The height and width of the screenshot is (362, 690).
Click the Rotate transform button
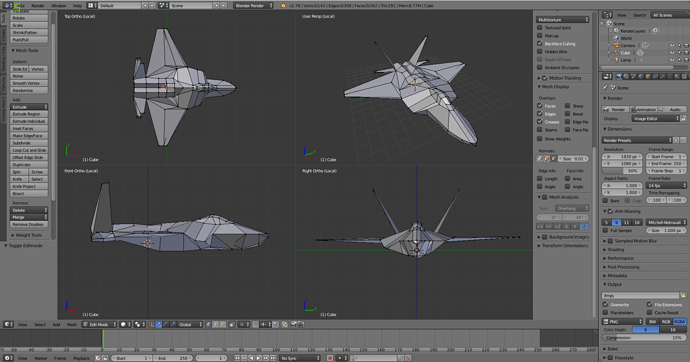coord(29,18)
